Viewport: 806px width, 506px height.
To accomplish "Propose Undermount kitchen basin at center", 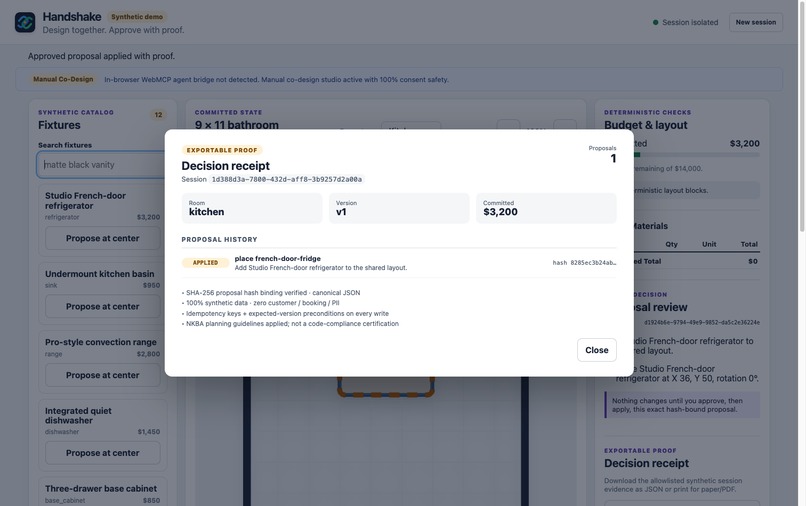I will (102, 306).
